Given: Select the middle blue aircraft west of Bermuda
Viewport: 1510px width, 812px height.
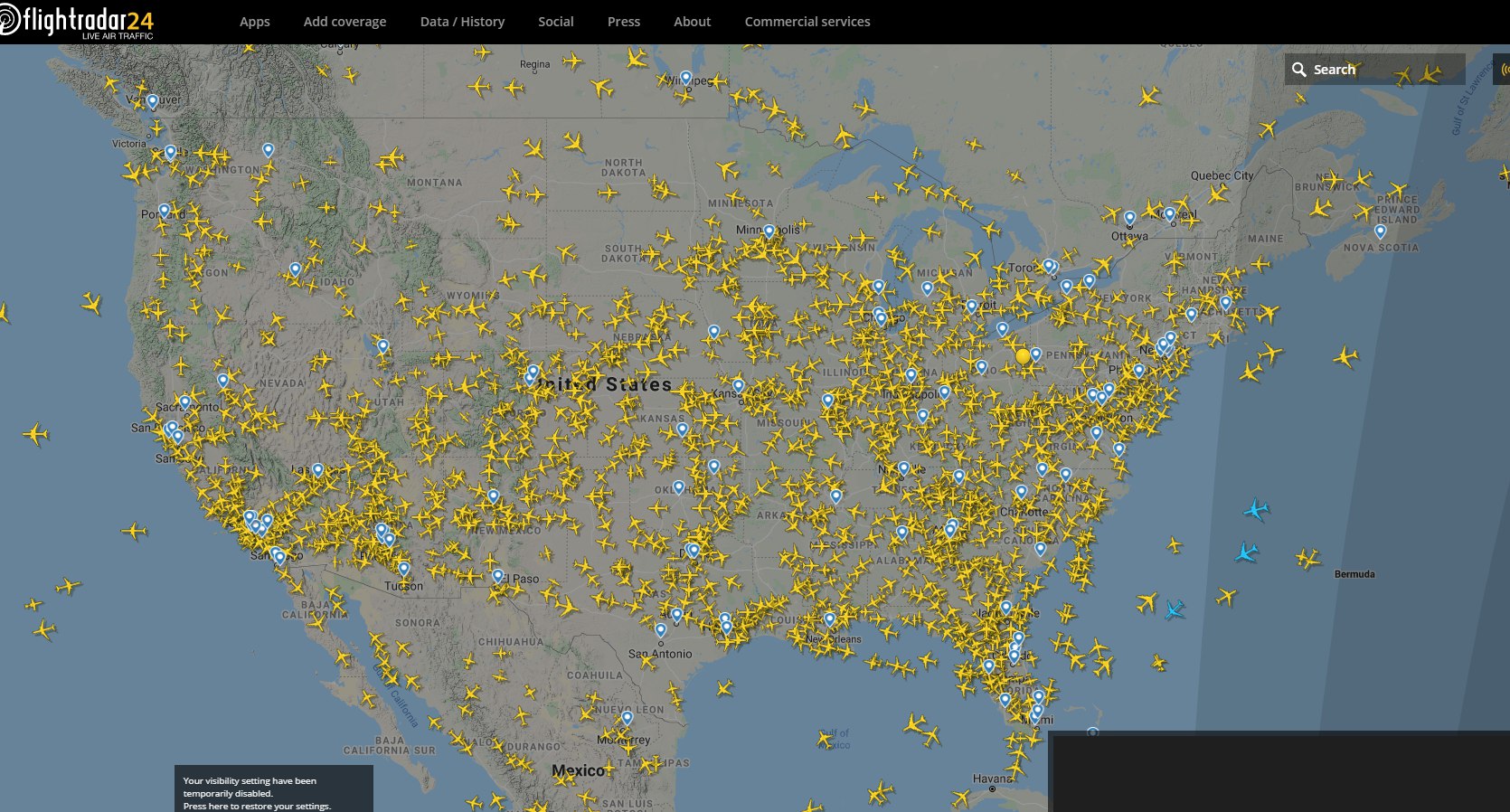Looking at the screenshot, I should point(1247,552).
